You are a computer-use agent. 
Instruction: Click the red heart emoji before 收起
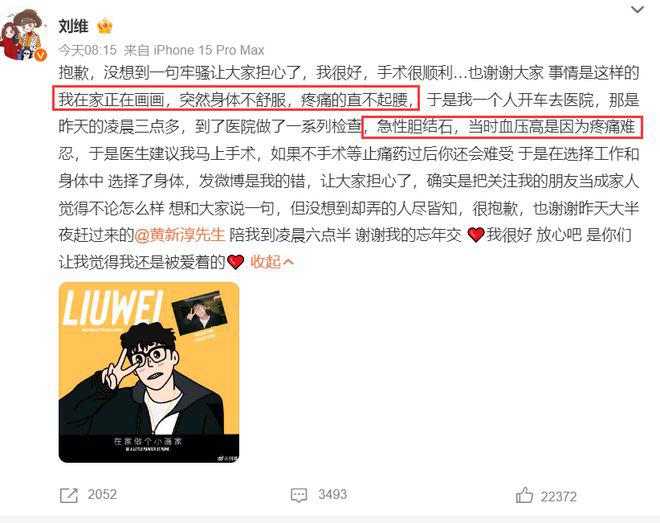click(236, 262)
